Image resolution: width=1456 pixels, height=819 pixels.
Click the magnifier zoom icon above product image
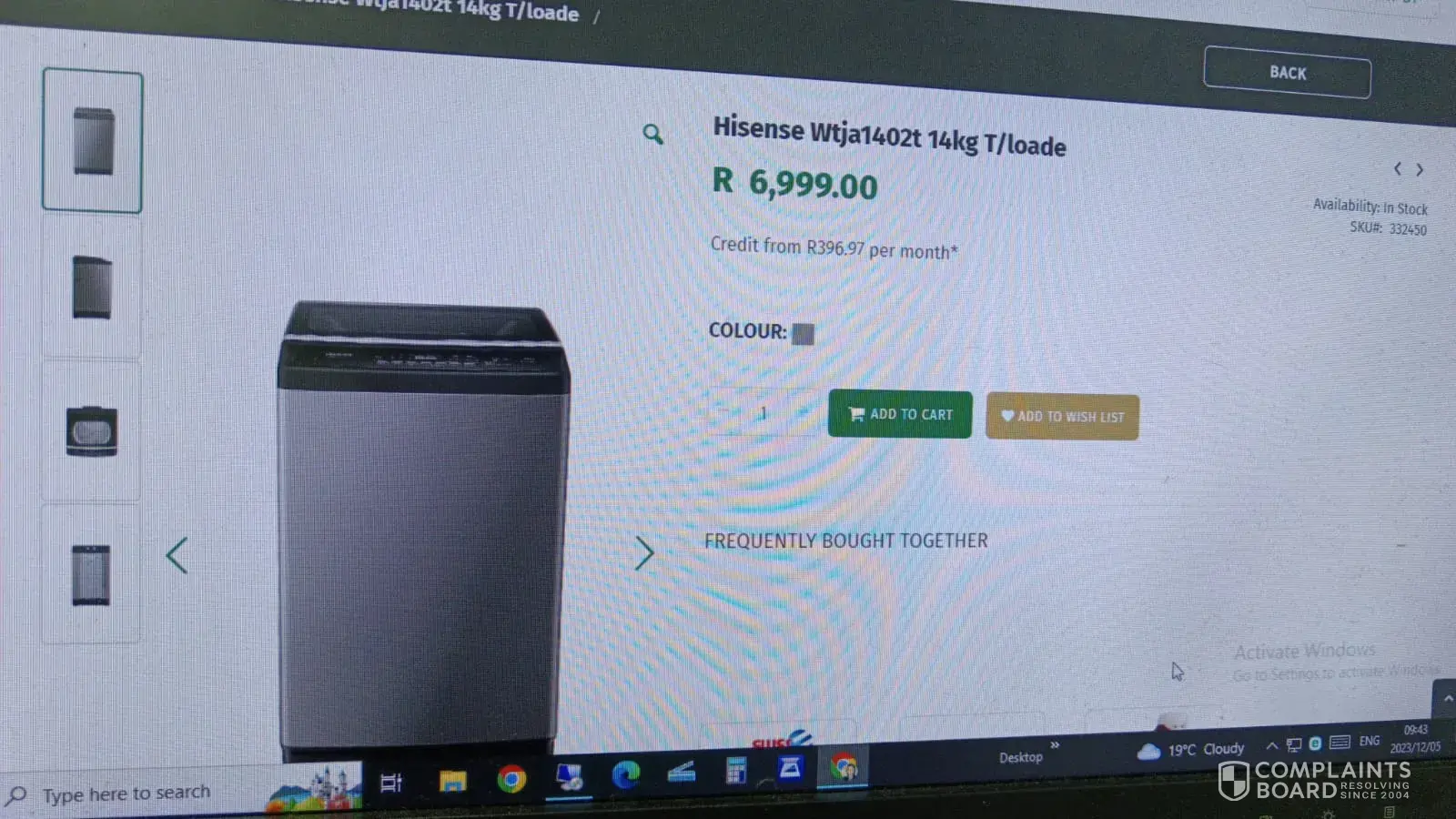pos(652,135)
